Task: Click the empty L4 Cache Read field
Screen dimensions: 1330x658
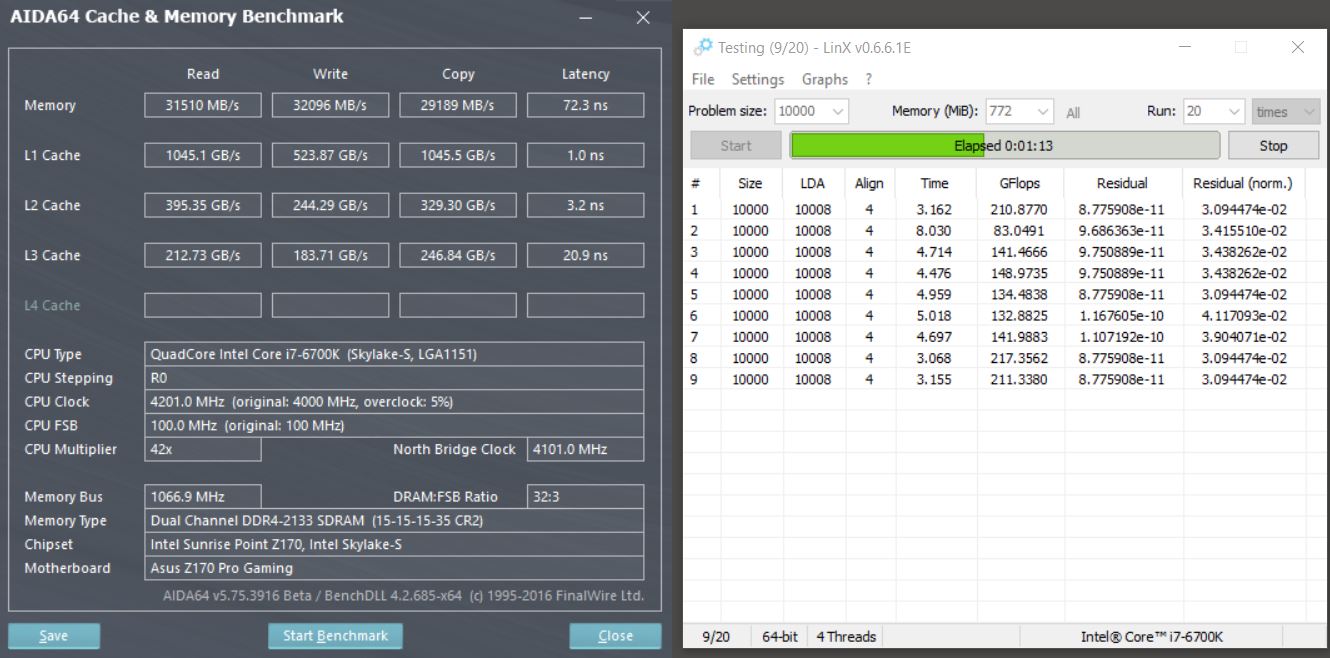Action: (x=203, y=305)
